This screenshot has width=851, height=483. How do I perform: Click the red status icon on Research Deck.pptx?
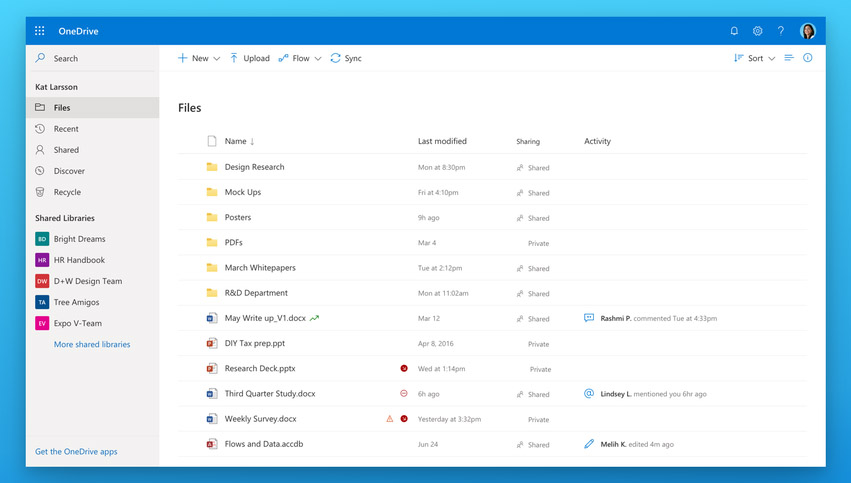point(404,368)
